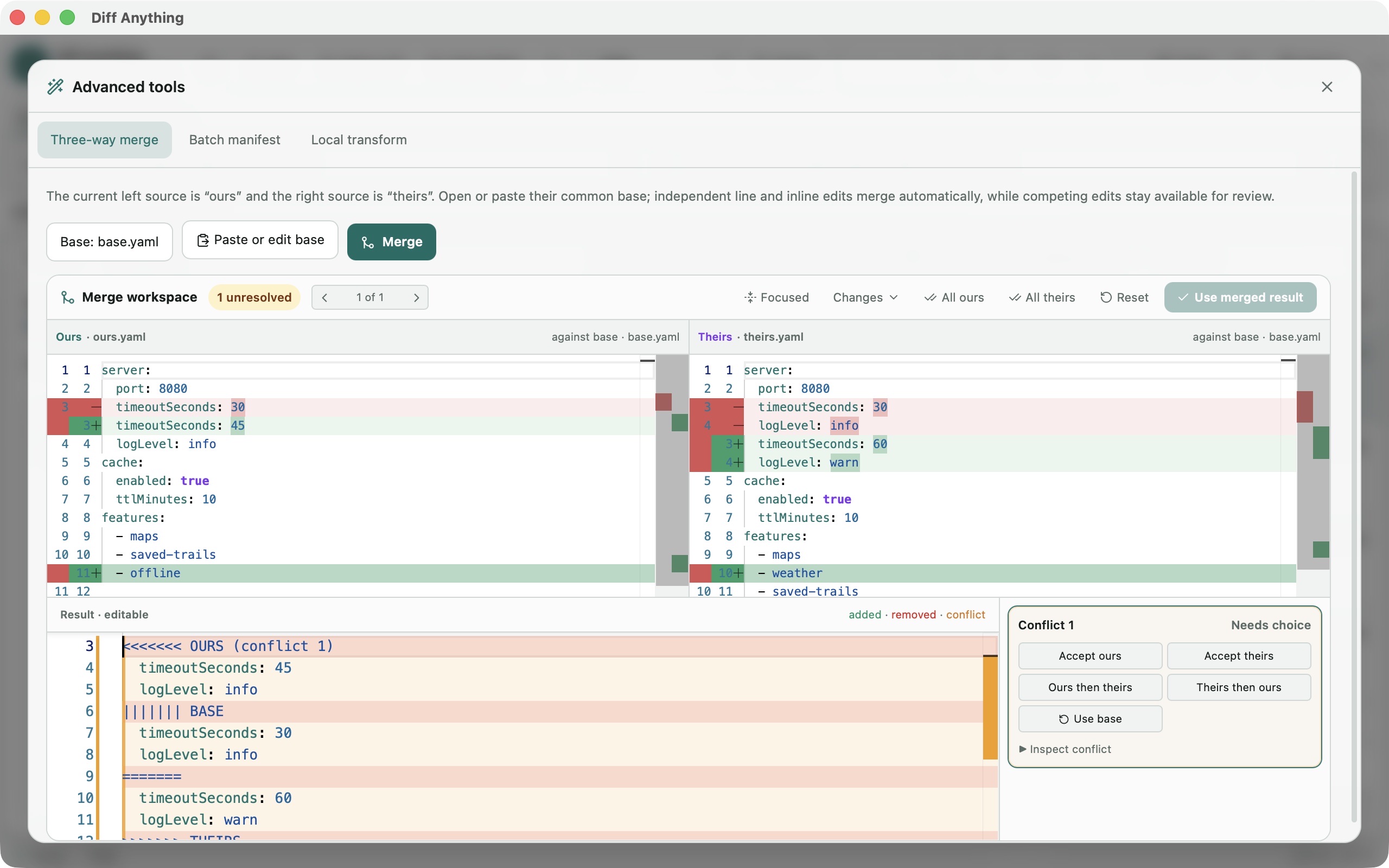This screenshot has width=1389, height=868.
Task: Choose Theirs then ours
Action: pos(1239,687)
